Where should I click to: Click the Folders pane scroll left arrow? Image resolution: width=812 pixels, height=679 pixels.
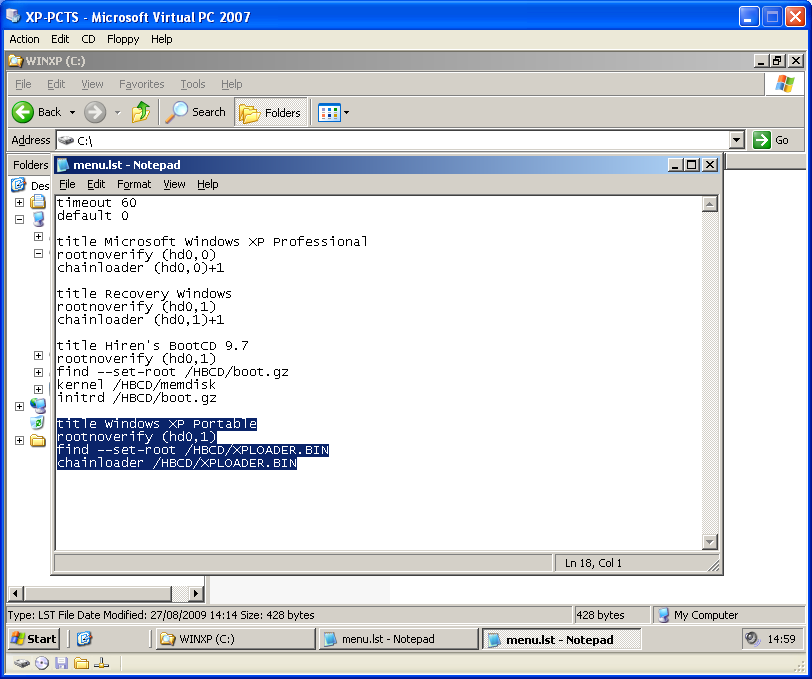(16, 594)
